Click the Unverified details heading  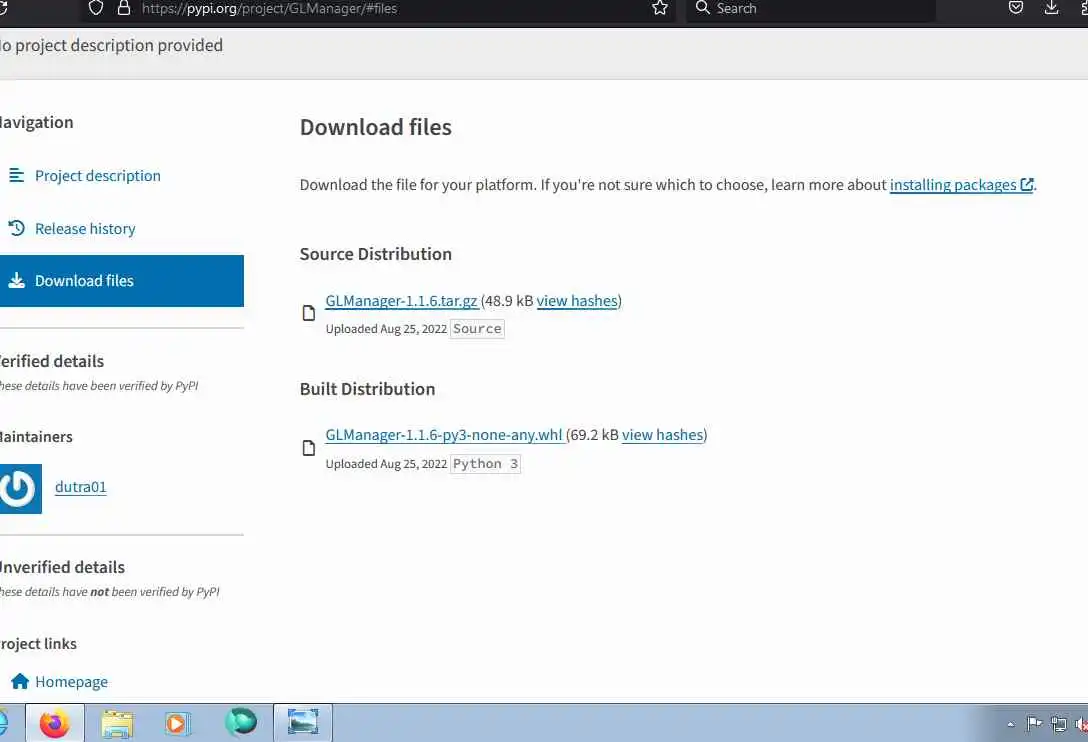[62, 567]
